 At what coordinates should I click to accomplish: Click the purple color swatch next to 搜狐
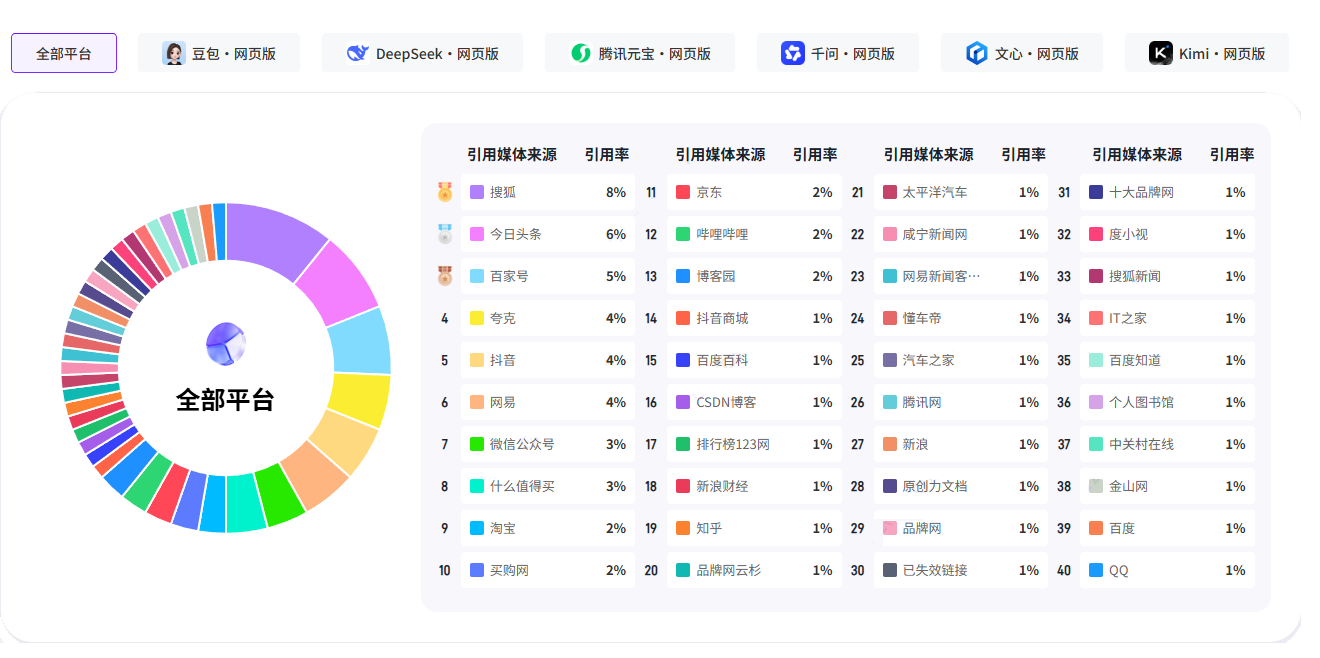click(x=477, y=192)
